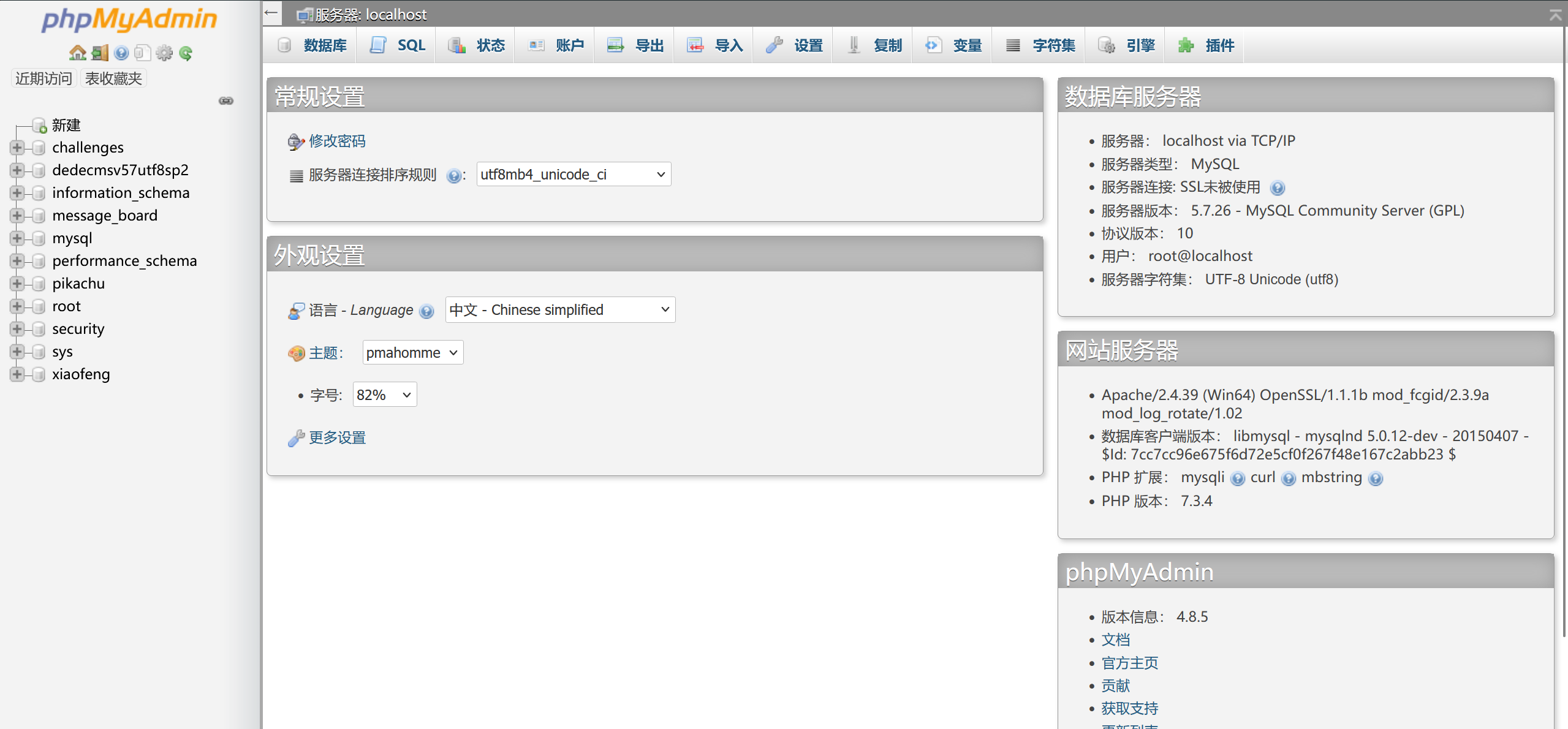Image resolution: width=1568 pixels, height=729 pixels.
Task: Click the 修改密码 link
Action: tap(337, 142)
